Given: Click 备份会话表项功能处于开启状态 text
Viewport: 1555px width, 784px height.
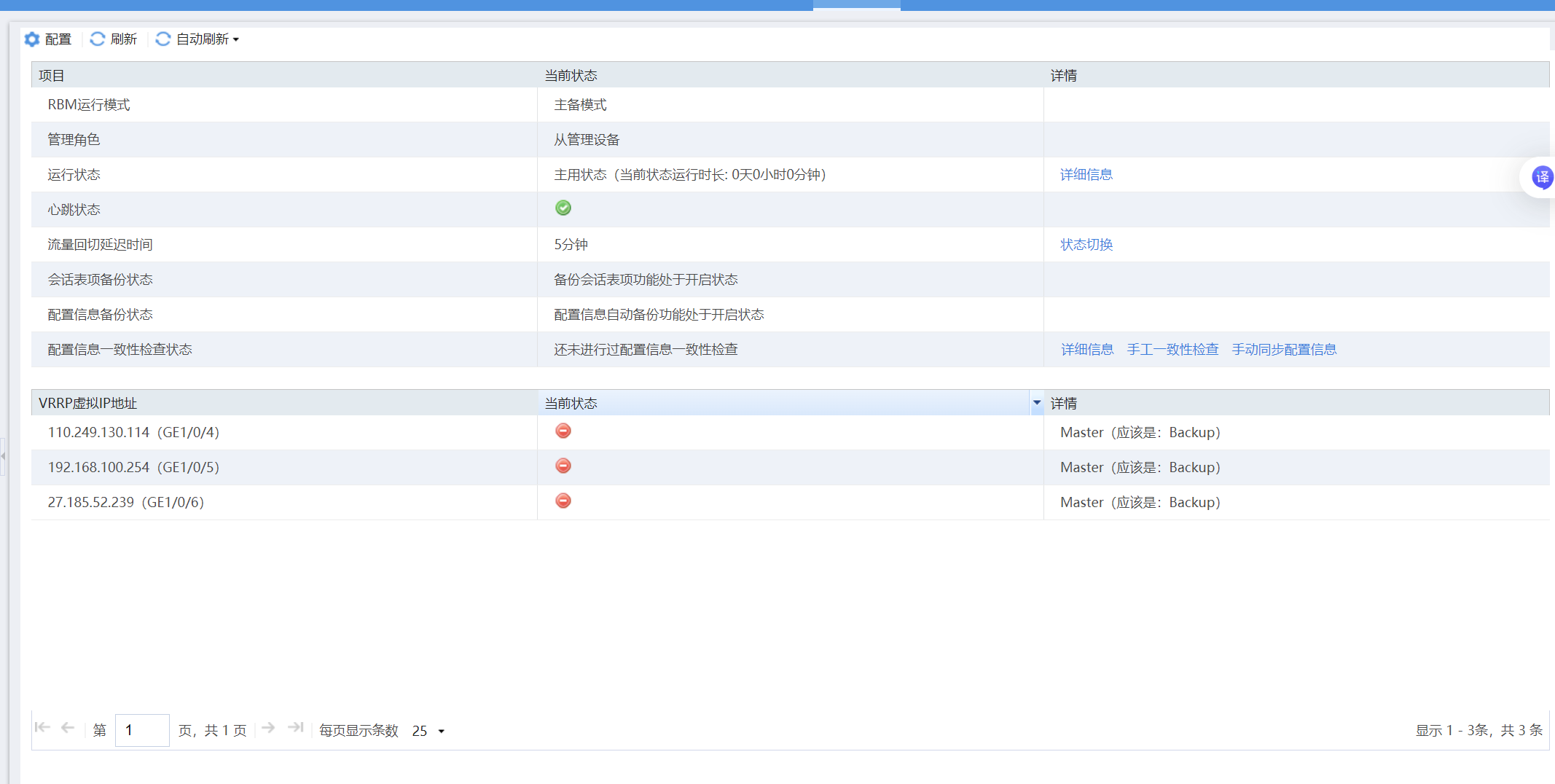Looking at the screenshot, I should pyautogui.click(x=646, y=280).
